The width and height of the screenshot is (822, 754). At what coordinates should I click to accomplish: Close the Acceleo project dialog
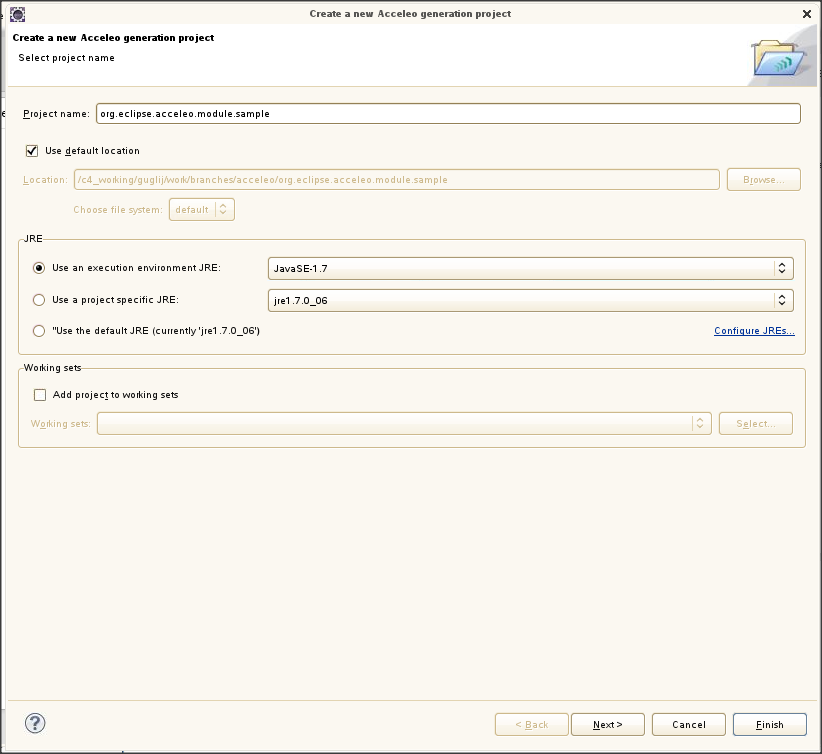click(x=807, y=14)
